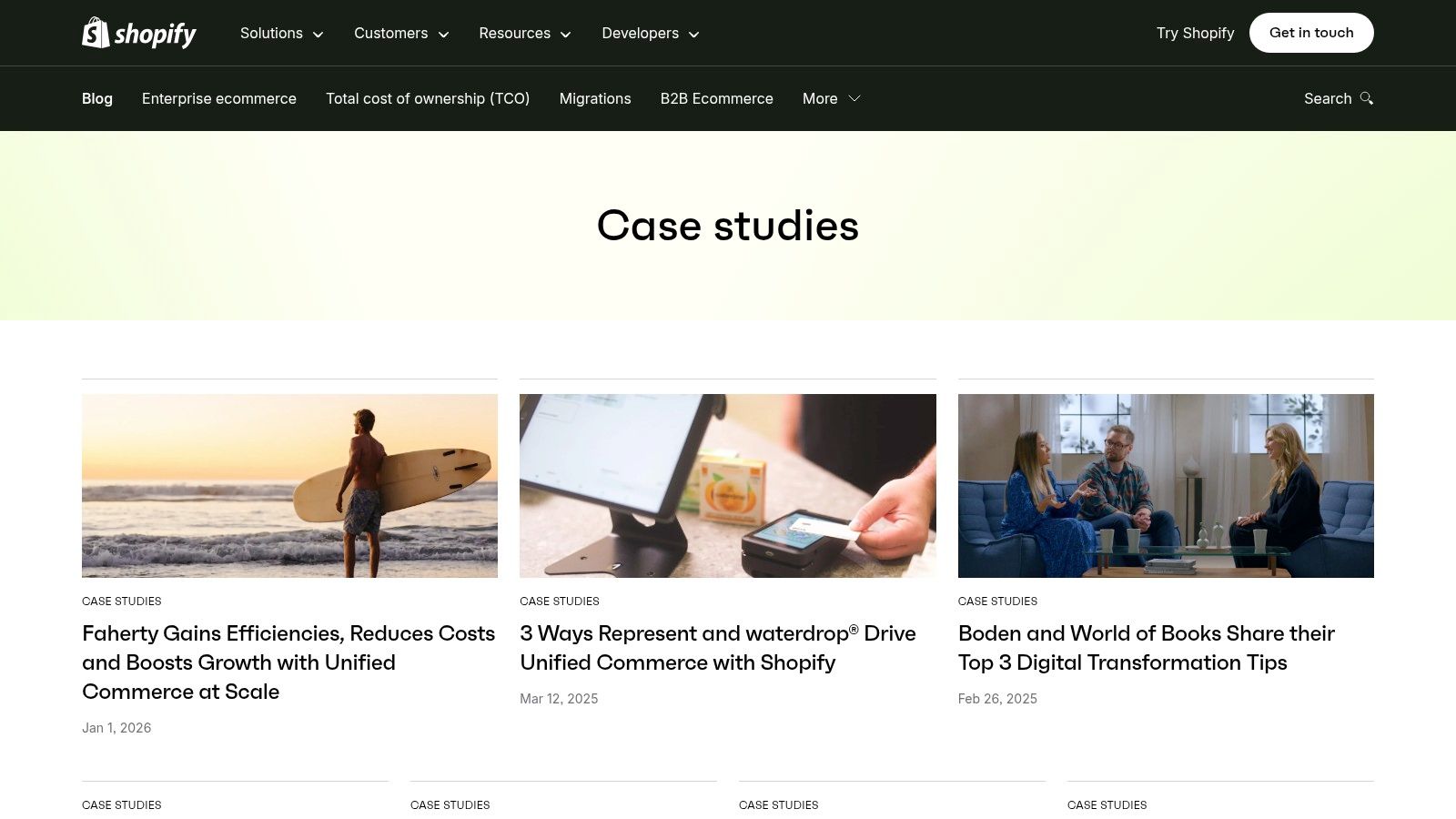Viewport: 1456px width, 819px height.
Task: Open the B2B Ecommerce category
Action: 717,98
